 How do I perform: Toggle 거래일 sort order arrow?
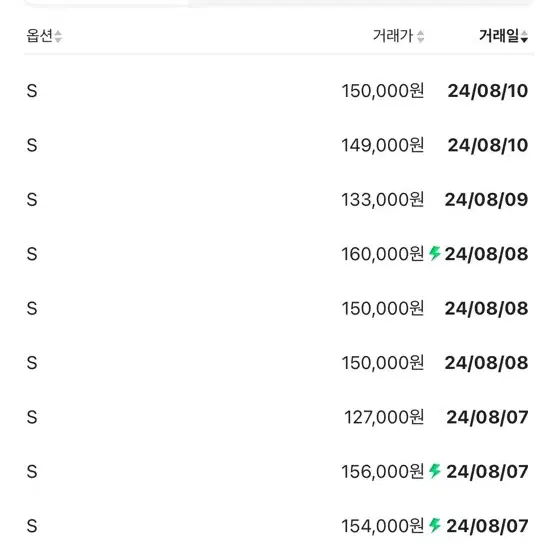pyautogui.click(x=524, y=36)
